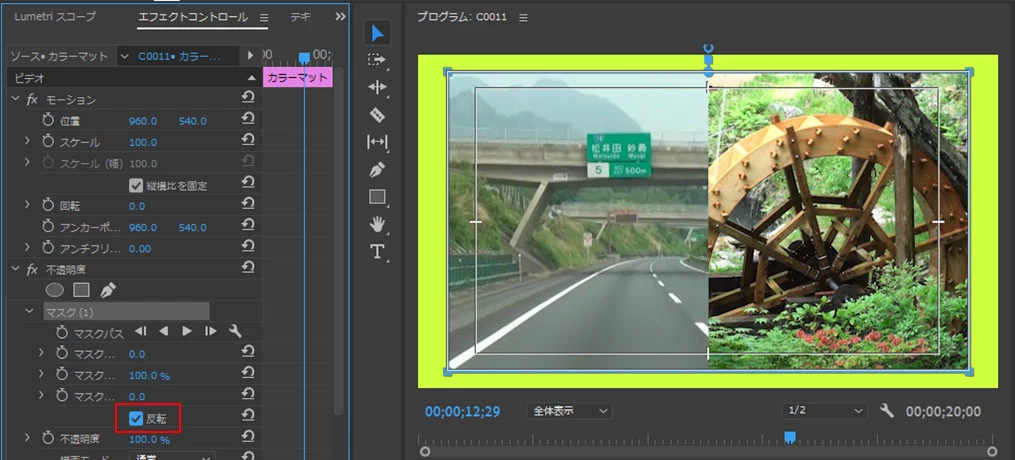Click the ソース・カラーマット label
Screen dimensions: 1015x460
point(61,56)
